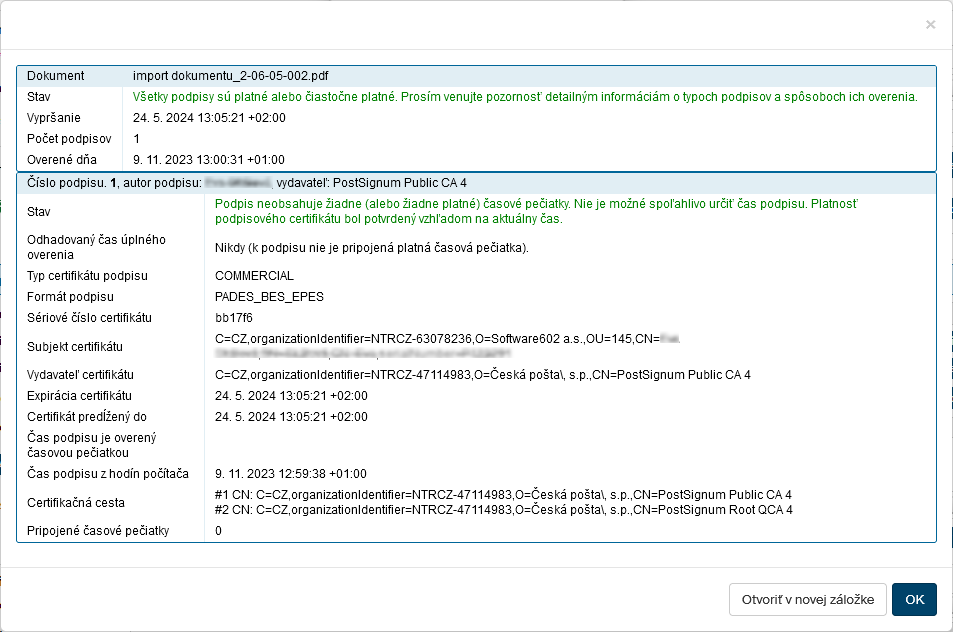
Task: Click the green document status message
Action: (525, 97)
